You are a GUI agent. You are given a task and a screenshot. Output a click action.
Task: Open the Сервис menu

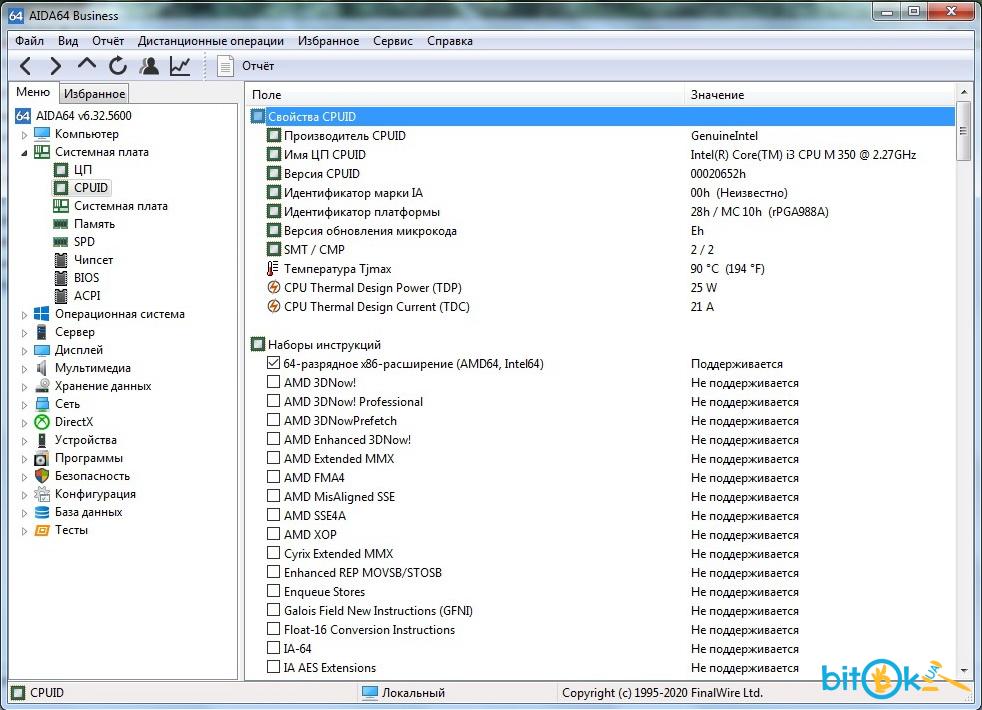pyautogui.click(x=393, y=41)
